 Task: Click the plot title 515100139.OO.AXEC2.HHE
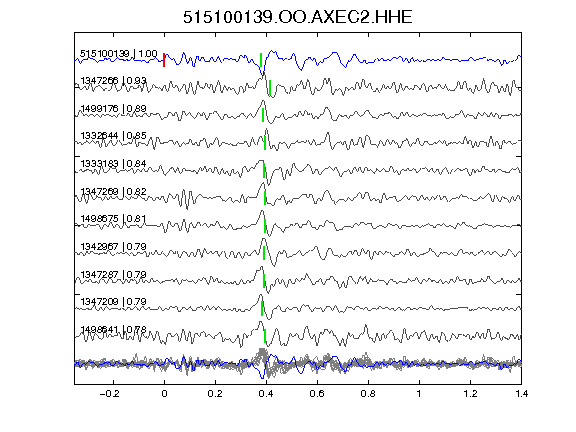click(298, 17)
